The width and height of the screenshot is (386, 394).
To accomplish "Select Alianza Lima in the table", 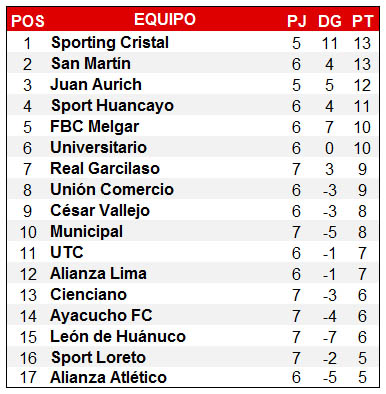I will click(98, 273).
